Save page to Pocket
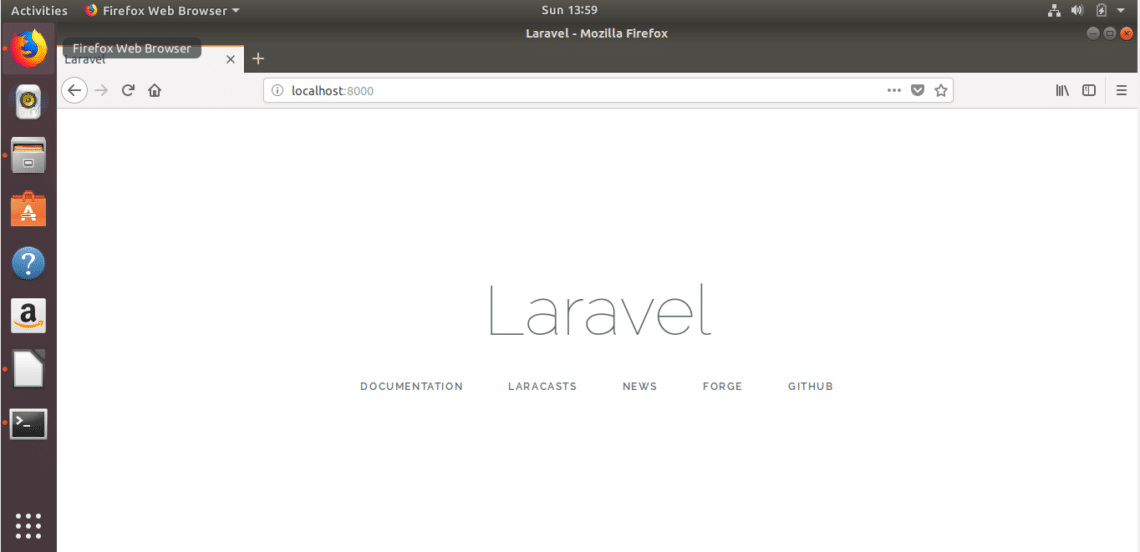Viewport: 1140px width, 552px height. (x=917, y=90)
